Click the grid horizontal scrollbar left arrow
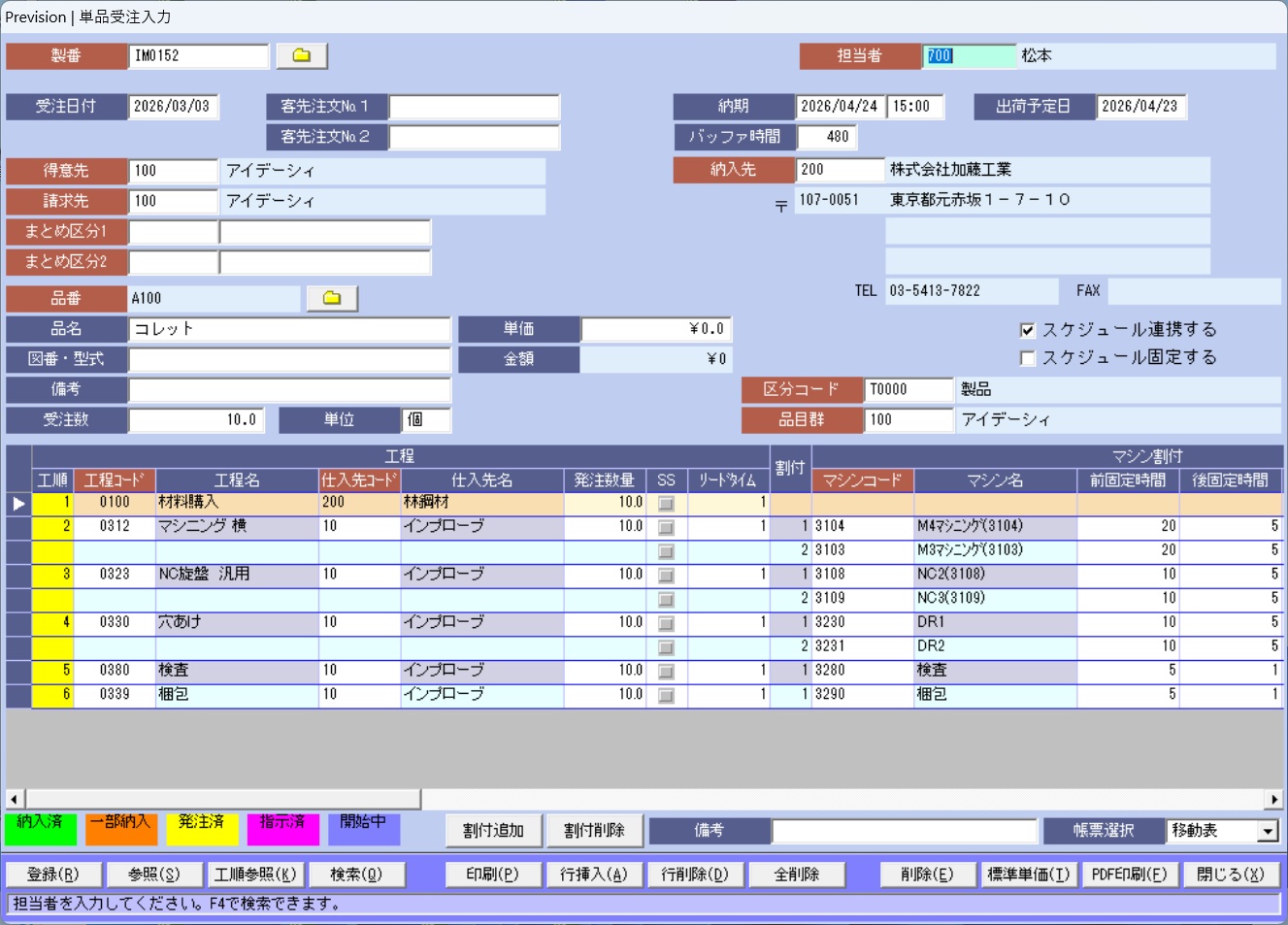 15,799
